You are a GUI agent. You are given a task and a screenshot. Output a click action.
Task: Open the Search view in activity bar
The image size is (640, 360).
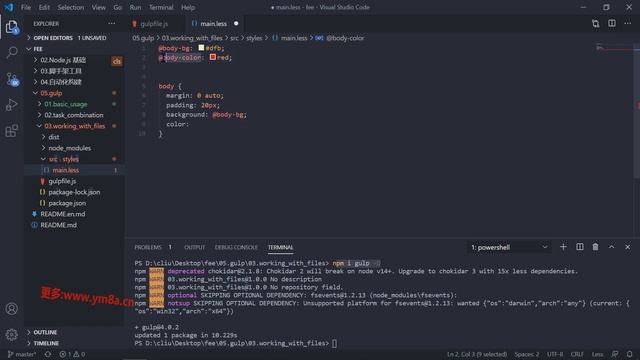[12, 52]
